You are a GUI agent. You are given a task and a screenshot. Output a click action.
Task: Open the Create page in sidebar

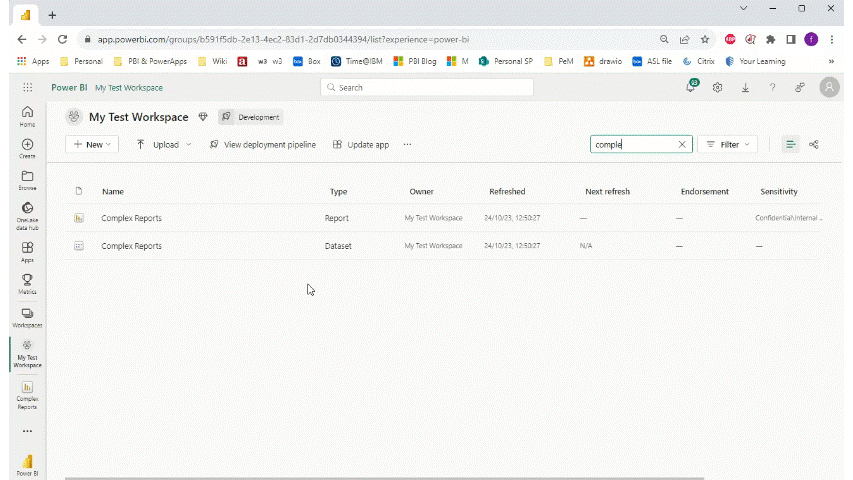[x=27, y=148]
